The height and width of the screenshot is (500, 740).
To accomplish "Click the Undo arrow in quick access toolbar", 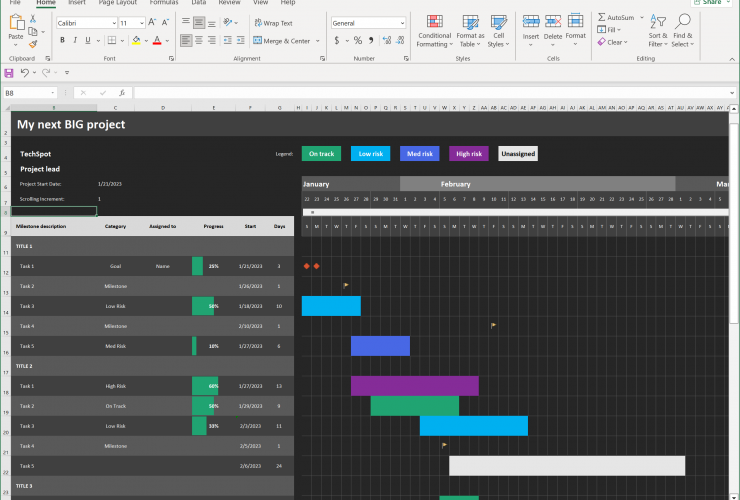I will 25,73.
